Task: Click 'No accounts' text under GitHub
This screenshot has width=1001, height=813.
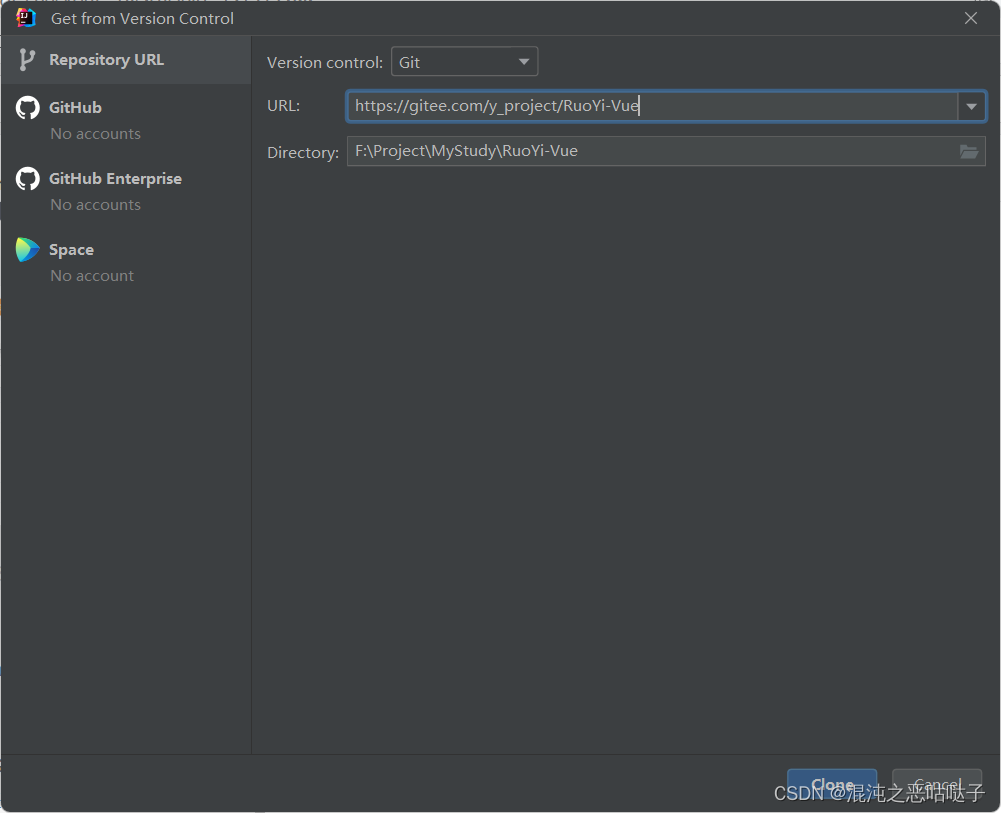Action: [x=96, y=134]
